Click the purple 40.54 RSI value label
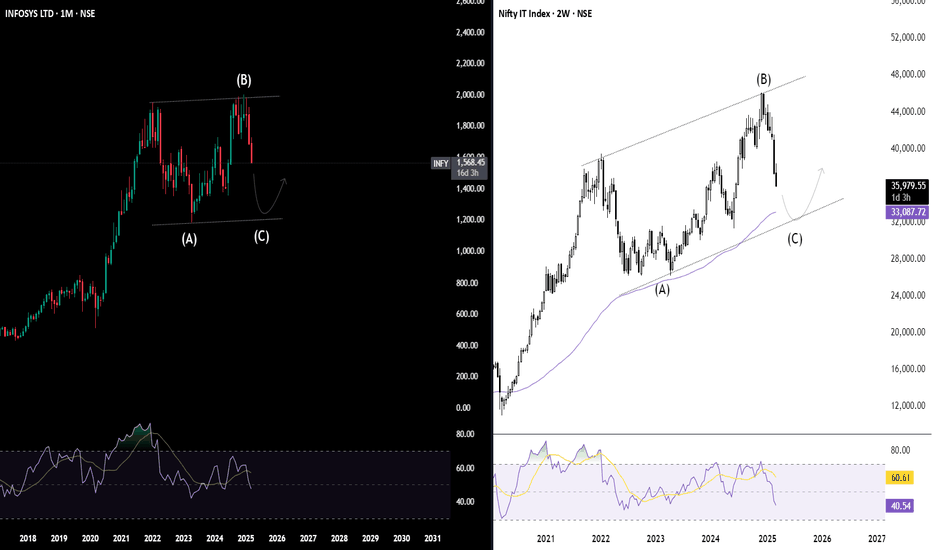The image size is (932, 550). 901,506
